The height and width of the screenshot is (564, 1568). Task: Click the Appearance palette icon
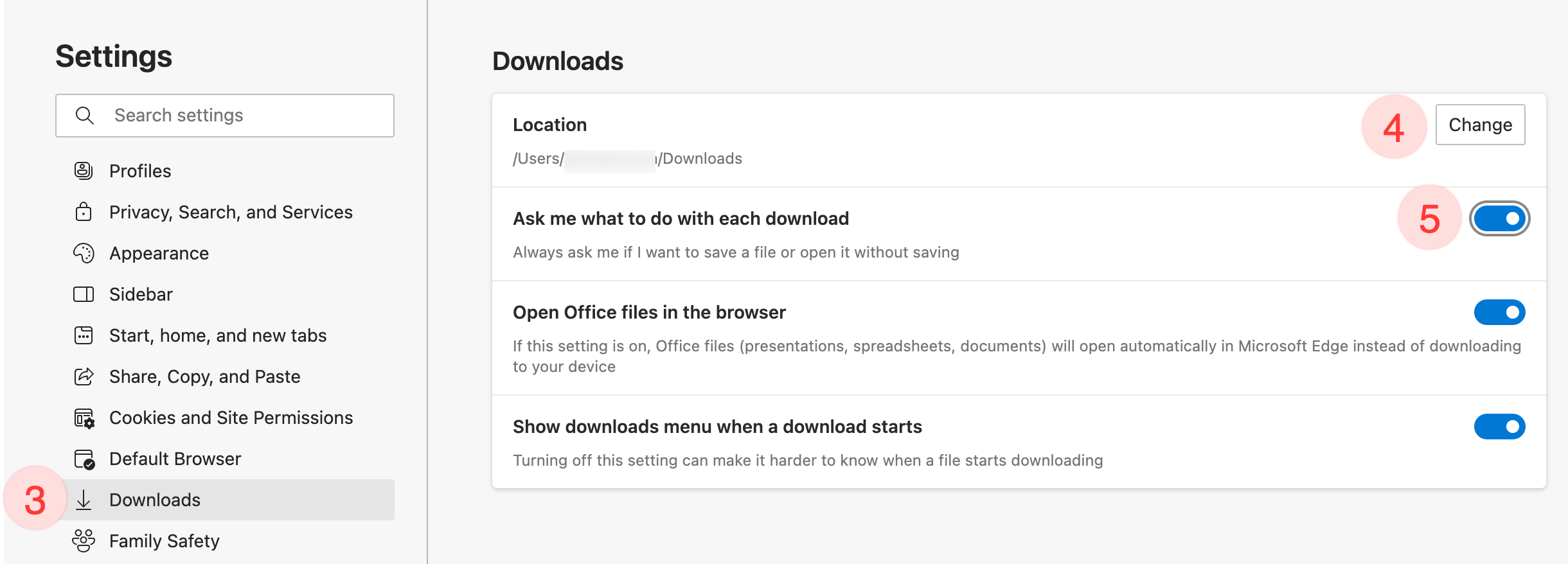coord(84,253)
